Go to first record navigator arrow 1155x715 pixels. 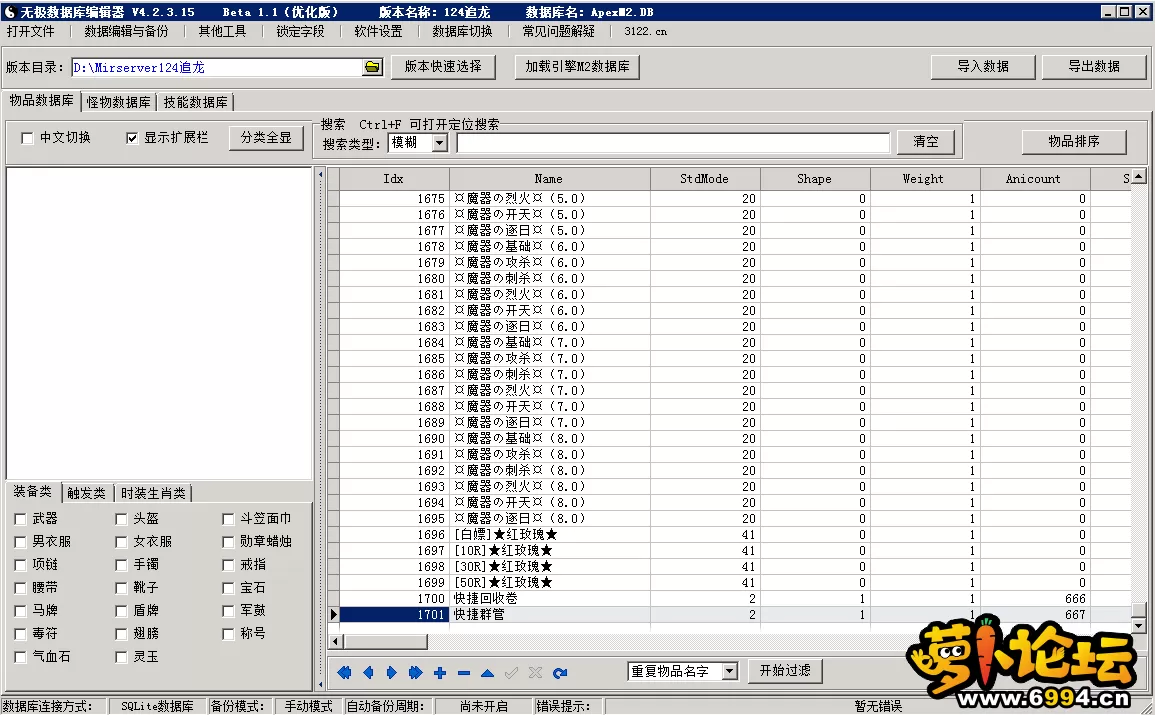[x=344, y=672]
